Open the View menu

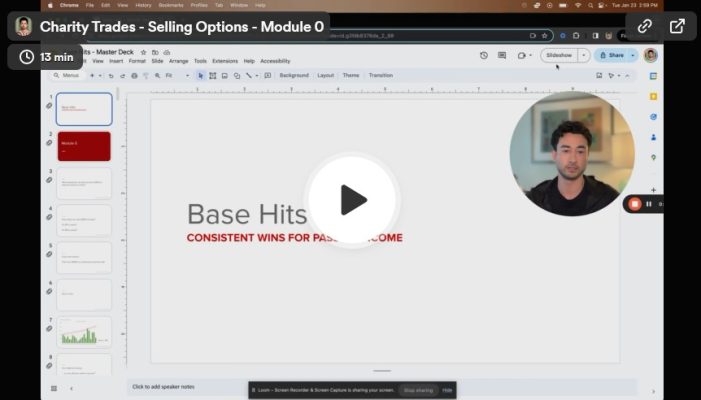98,61
